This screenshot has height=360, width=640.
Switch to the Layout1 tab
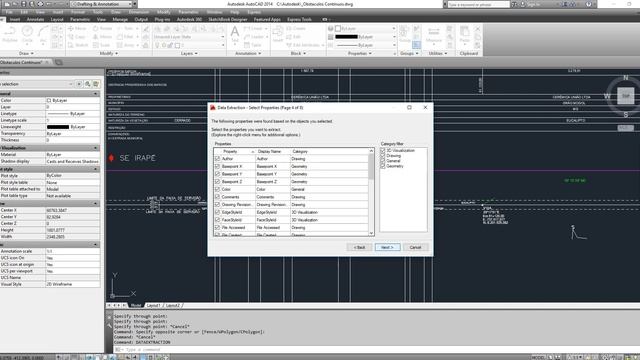pyautogui.click(x=153, y=305)
